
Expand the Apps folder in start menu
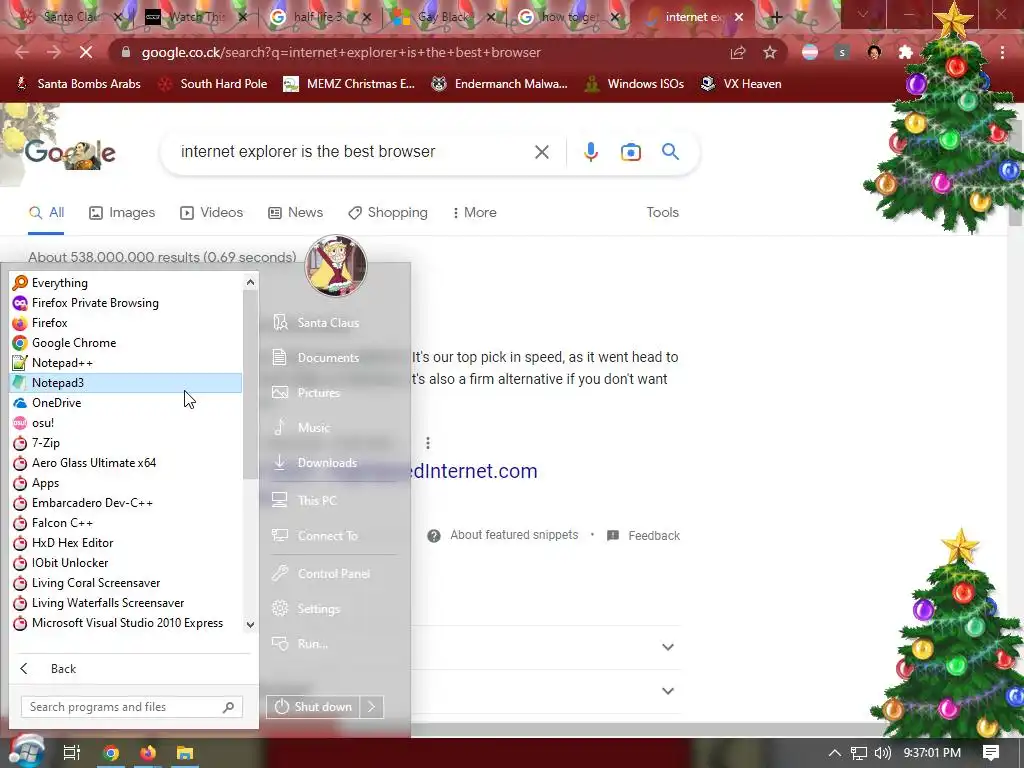(125, 483)
